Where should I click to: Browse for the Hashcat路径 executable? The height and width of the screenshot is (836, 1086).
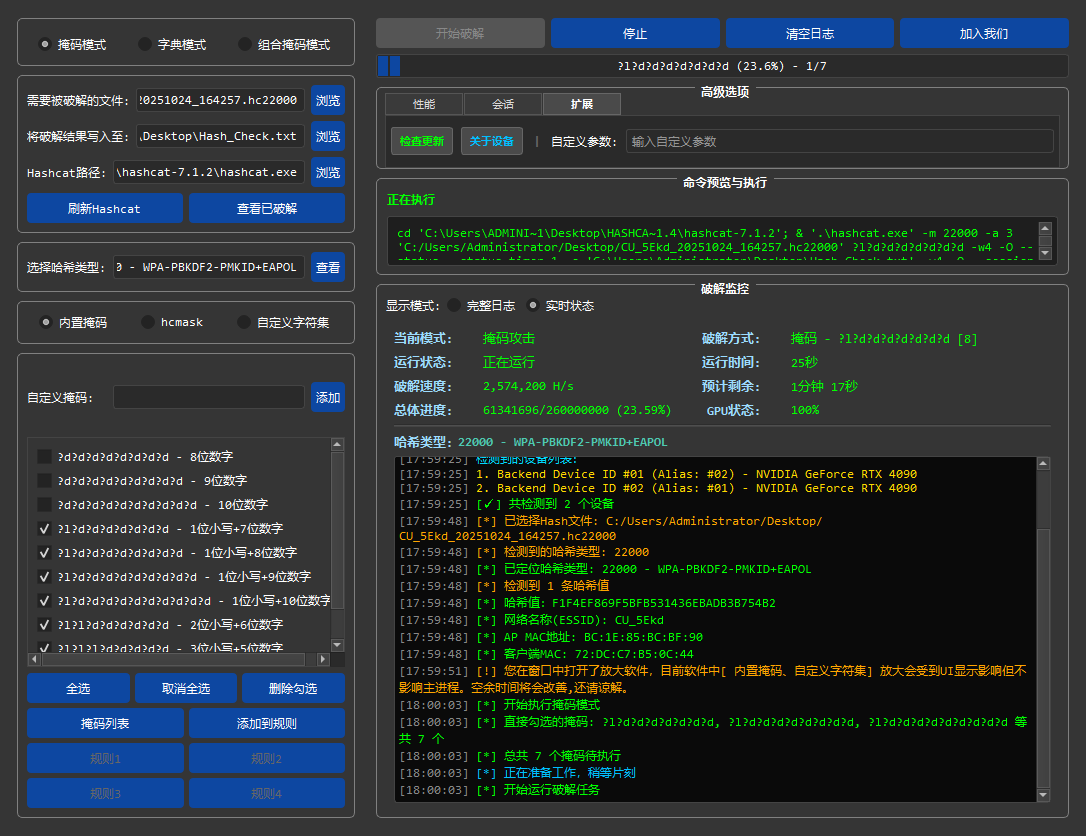click(x=328, y=172)
